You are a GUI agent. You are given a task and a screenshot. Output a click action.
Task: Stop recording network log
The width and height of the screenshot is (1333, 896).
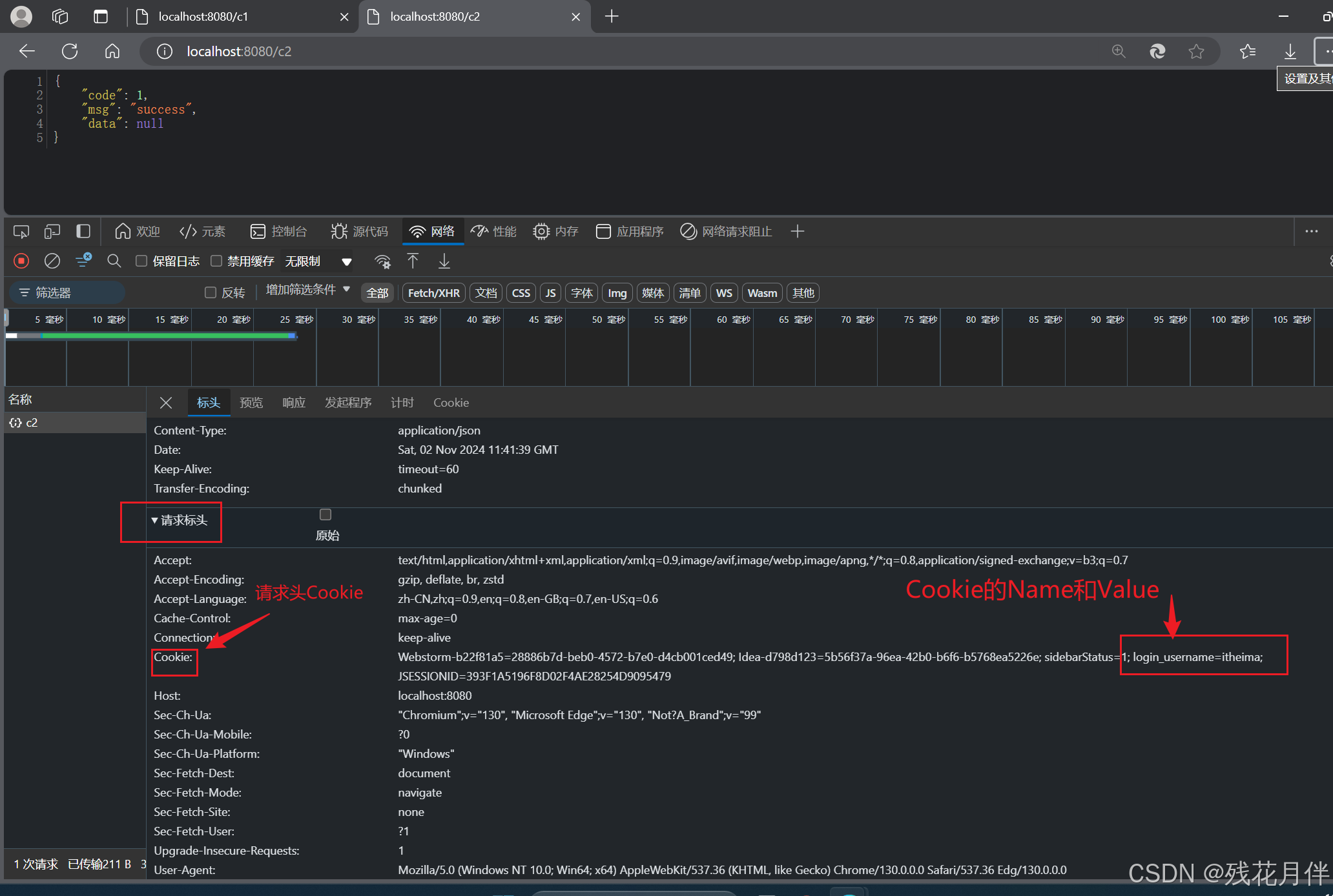click(21, 261)
